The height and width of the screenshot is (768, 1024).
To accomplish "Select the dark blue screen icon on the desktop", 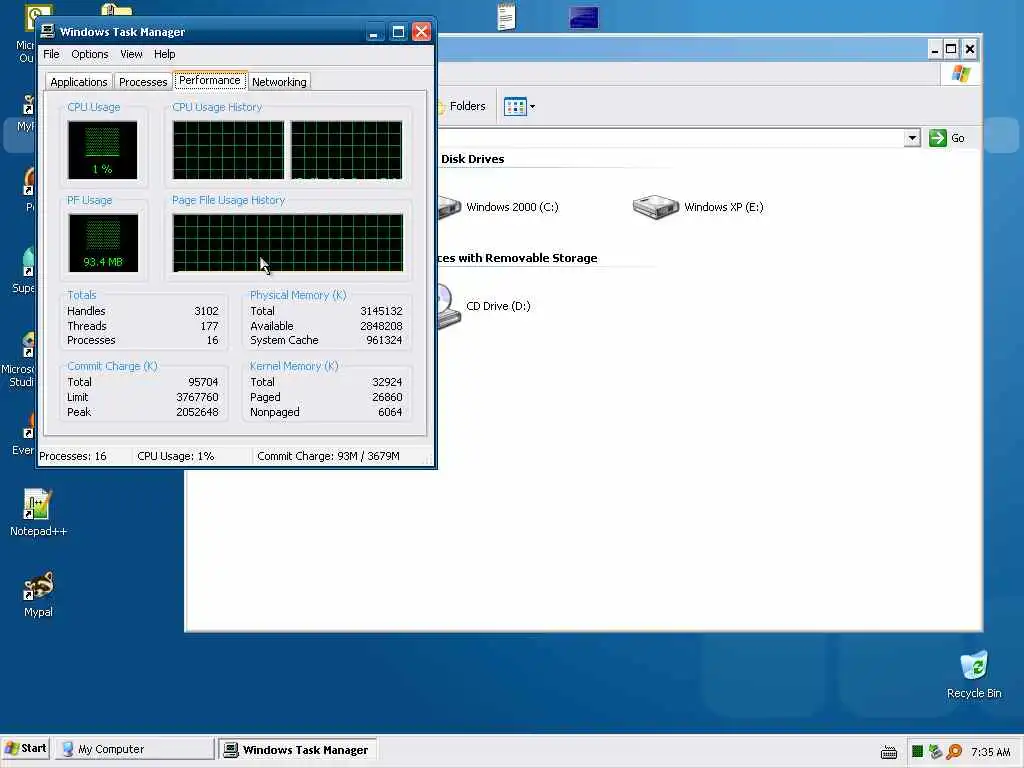I will tap(584, 17).
